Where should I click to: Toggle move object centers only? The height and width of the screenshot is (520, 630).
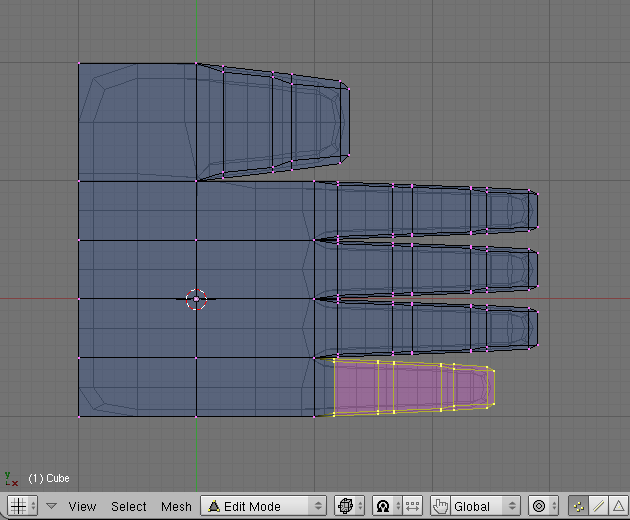point(412,506)
